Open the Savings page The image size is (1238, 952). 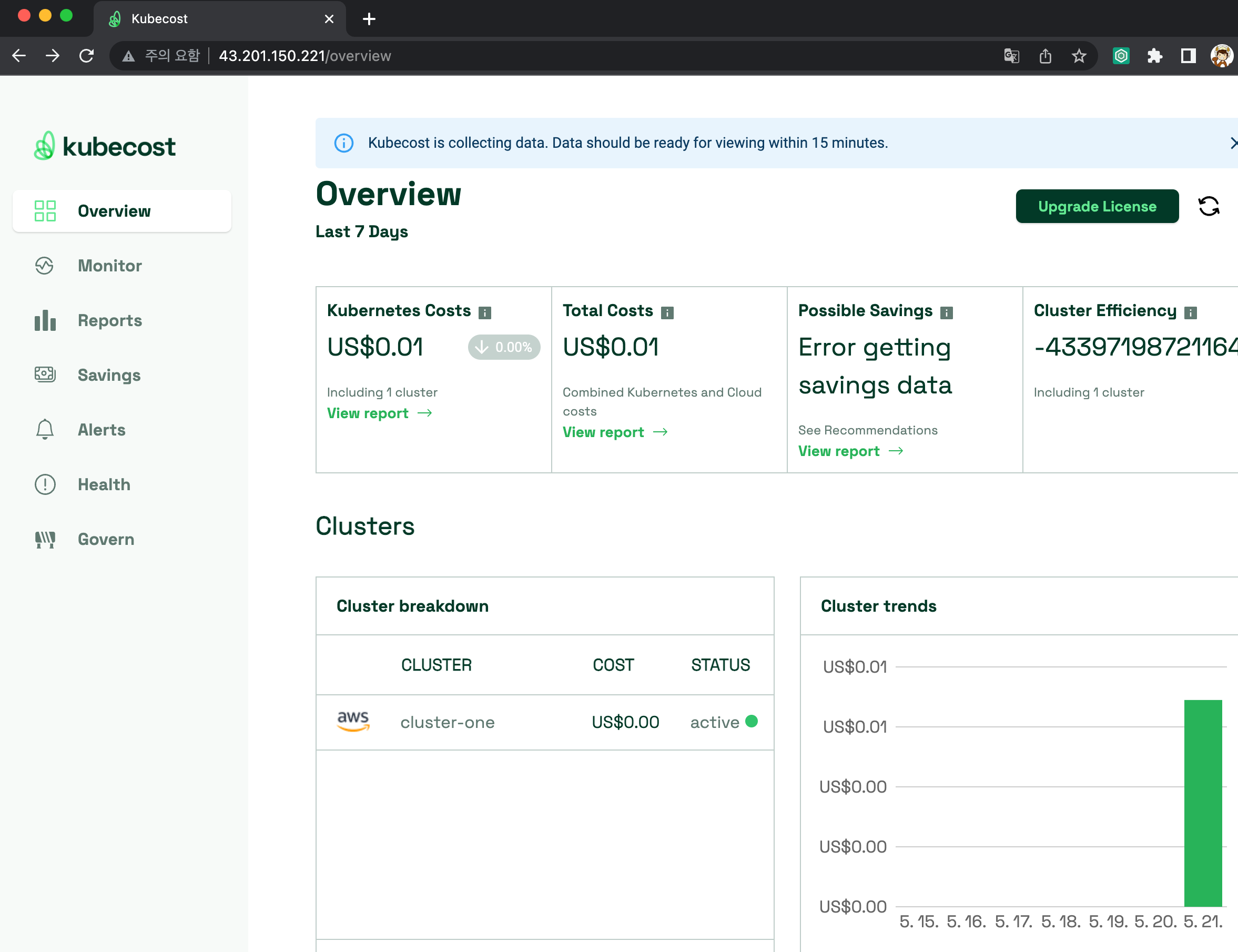click(109, 374)
